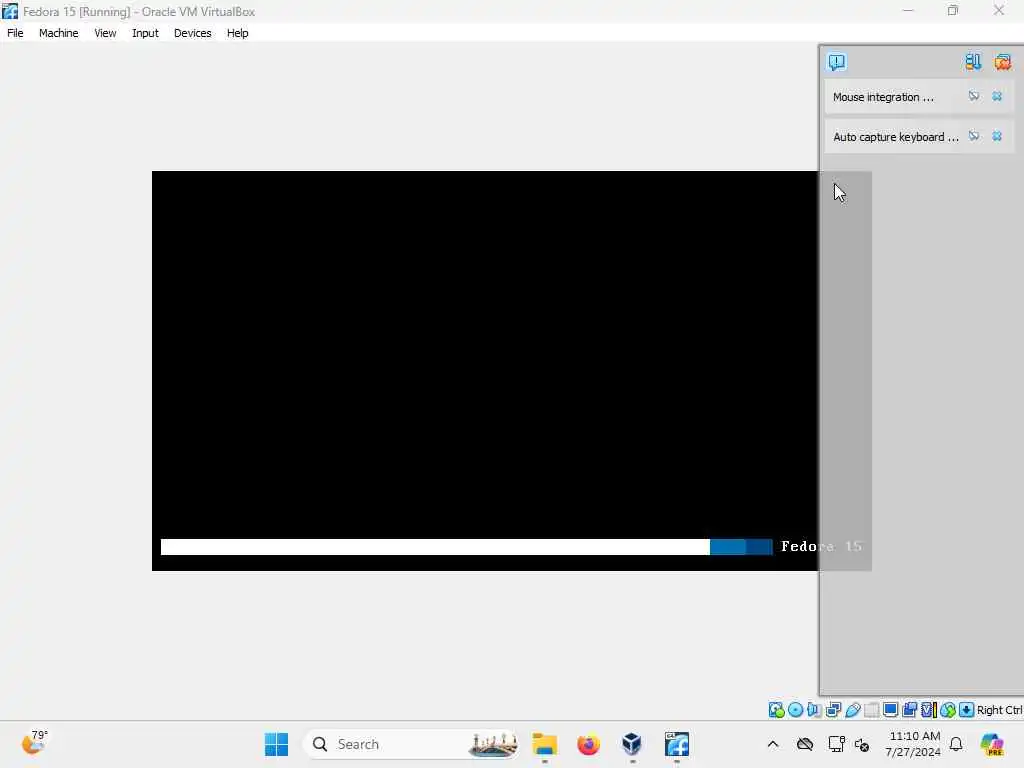Click the network adapter status icon
This screenshot has height=768, width=1024.
pos(833,710)
